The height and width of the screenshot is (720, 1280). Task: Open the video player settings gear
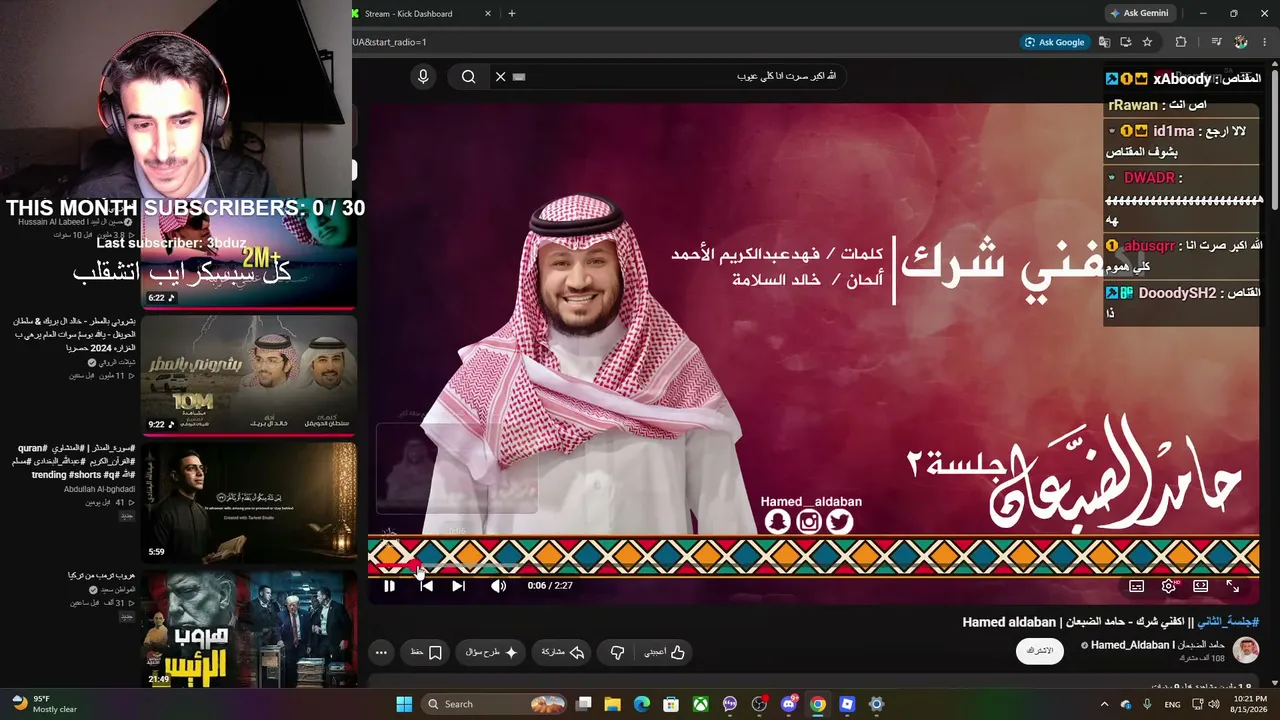click(x=1168, y=586)
